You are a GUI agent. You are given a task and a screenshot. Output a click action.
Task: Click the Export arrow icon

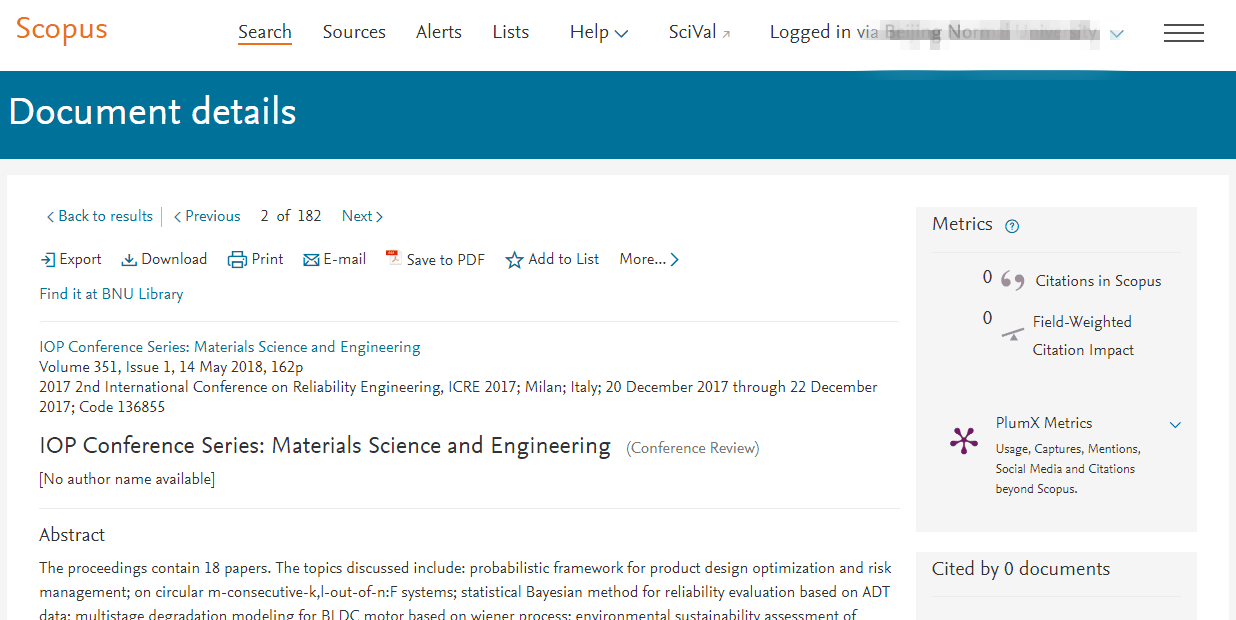(x=48, y=260)
